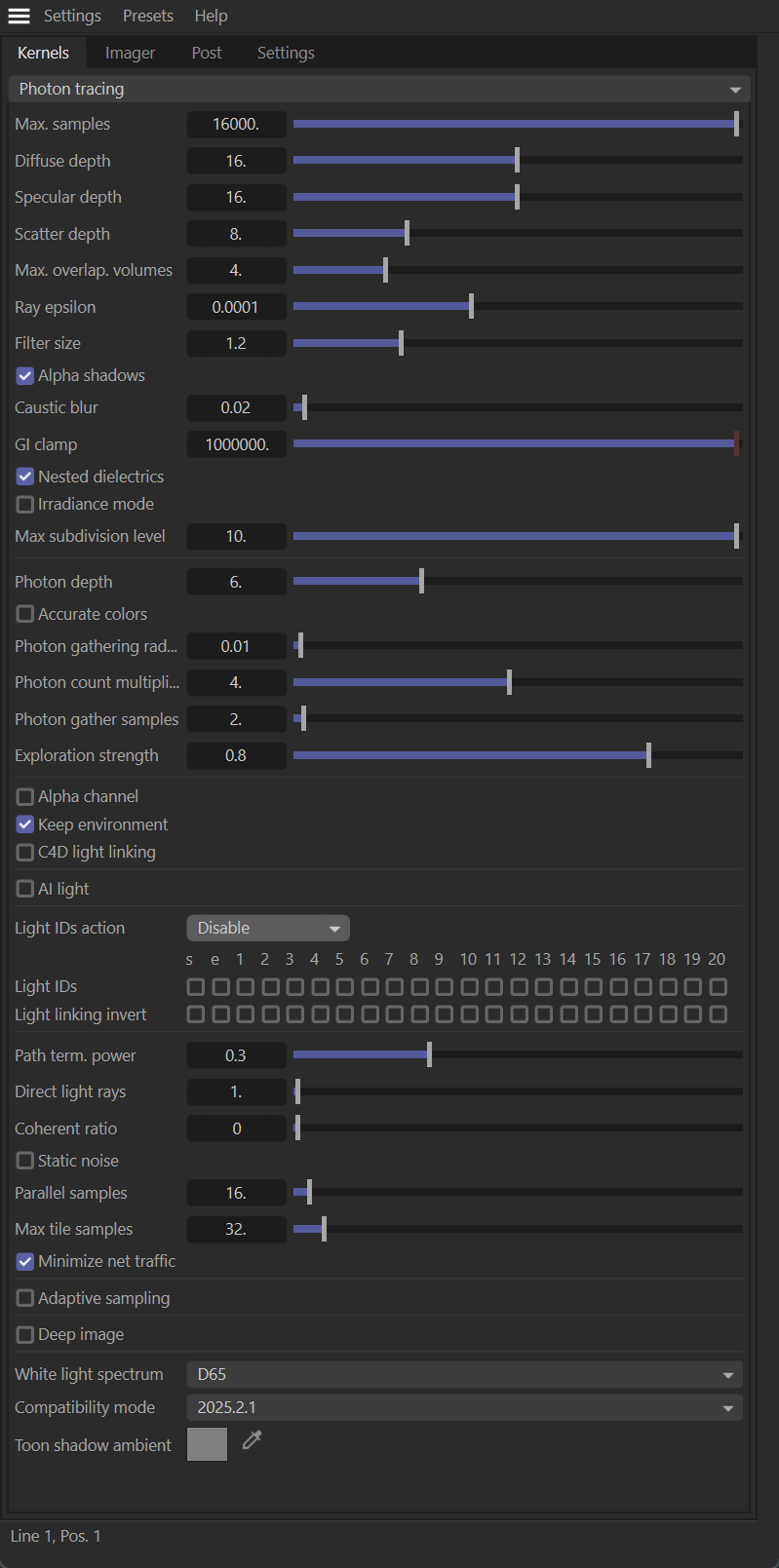
Task: Open the White light spectrum dropdown
Action: coord(464,1375)
